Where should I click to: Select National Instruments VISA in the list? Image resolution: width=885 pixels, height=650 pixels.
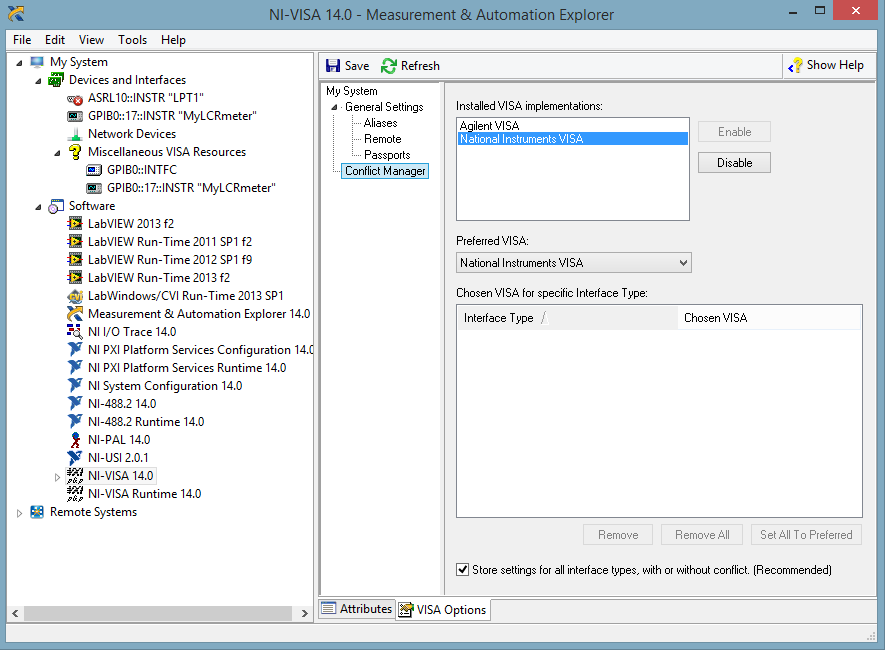click(x=572, y=139)
